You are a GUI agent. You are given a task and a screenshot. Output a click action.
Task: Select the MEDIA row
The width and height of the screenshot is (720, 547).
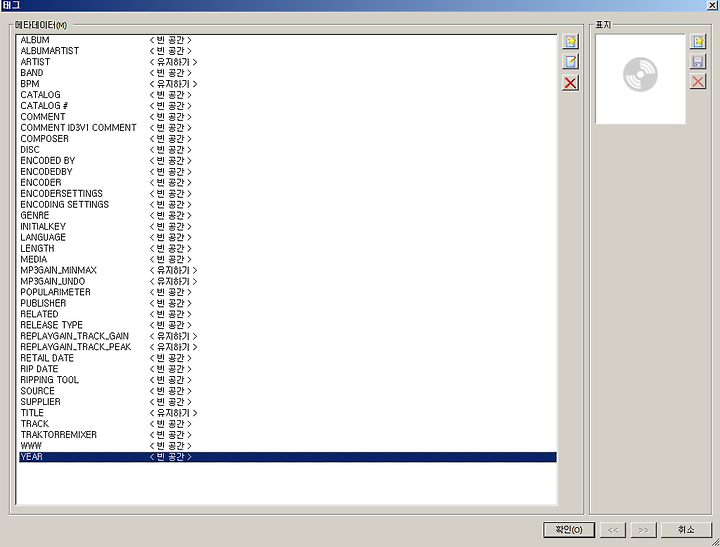(x=288, y=259)
